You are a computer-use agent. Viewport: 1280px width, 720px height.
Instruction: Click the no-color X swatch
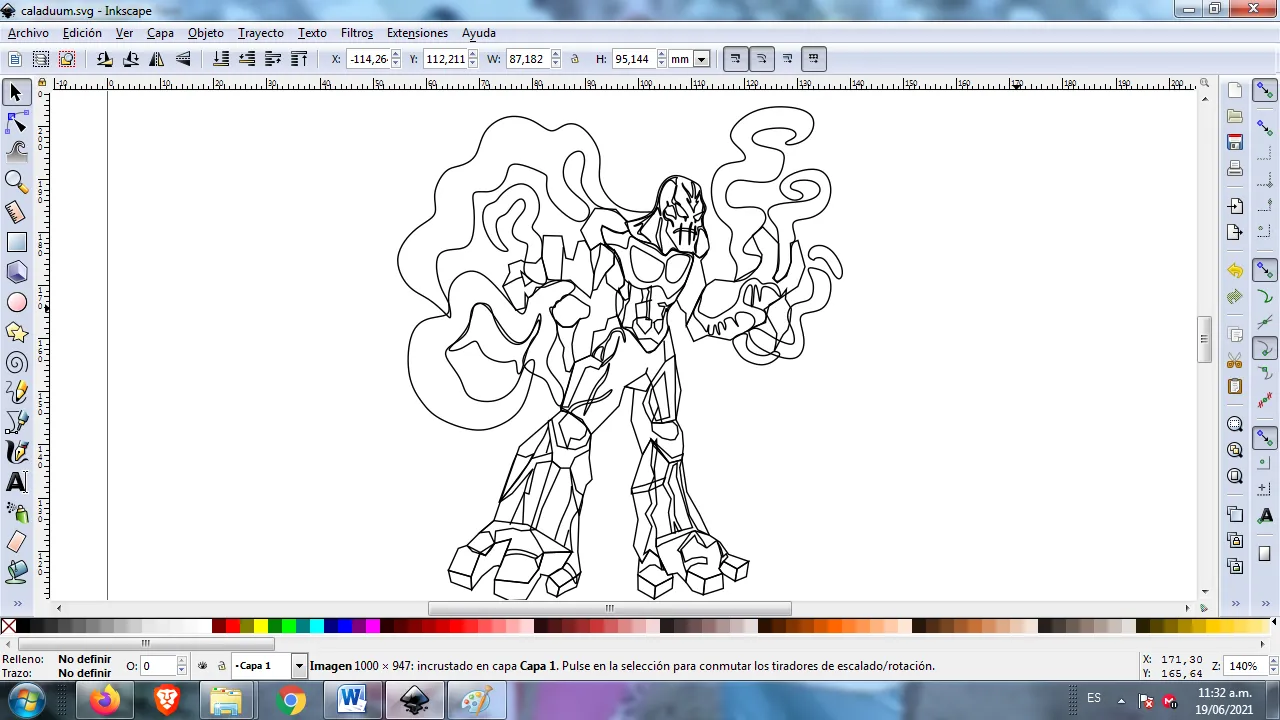tap(8, 626)
